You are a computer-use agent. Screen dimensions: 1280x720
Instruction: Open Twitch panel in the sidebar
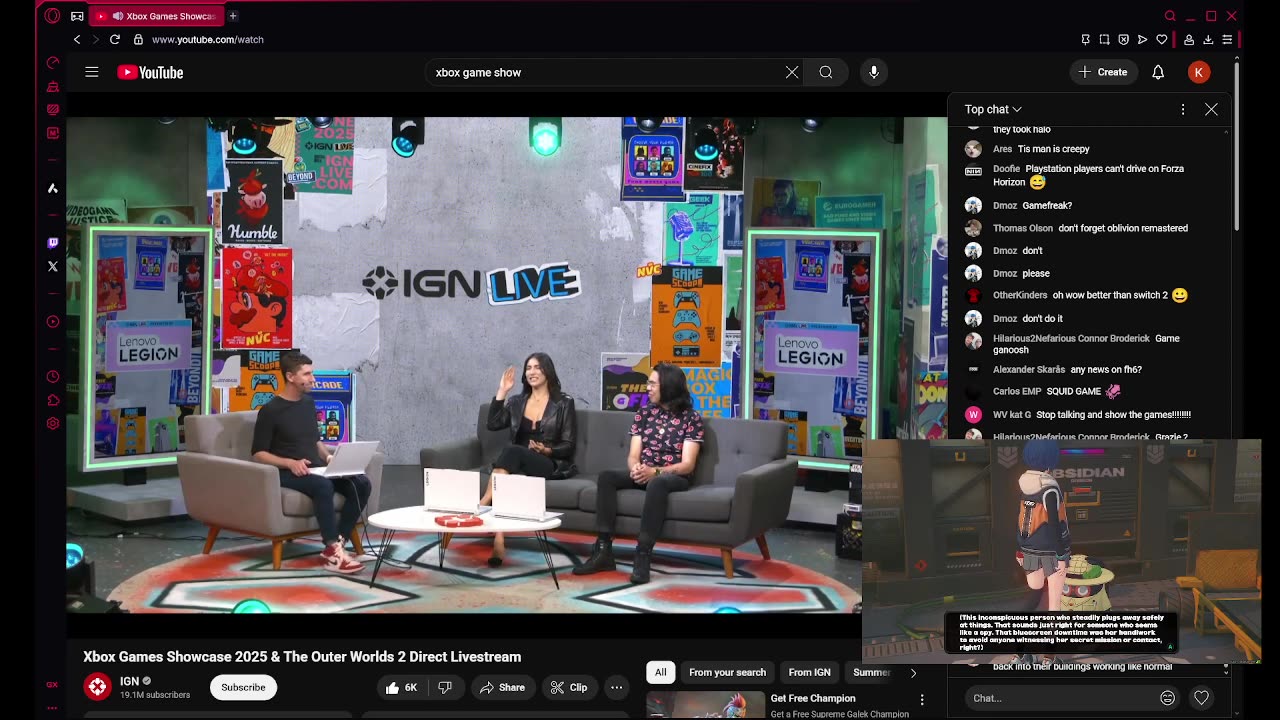pos(53,242)
